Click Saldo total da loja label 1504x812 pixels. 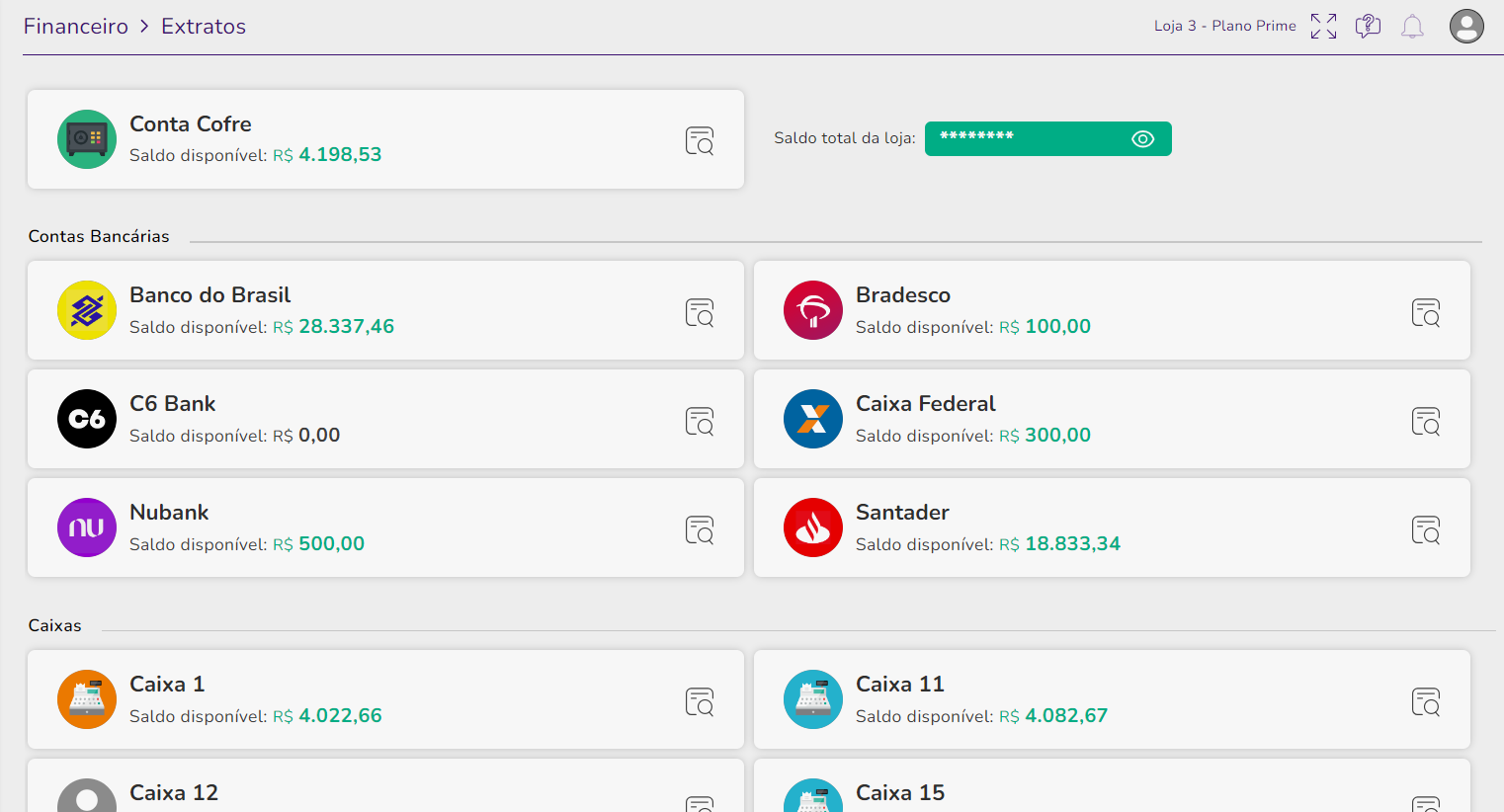click(845, 138)
